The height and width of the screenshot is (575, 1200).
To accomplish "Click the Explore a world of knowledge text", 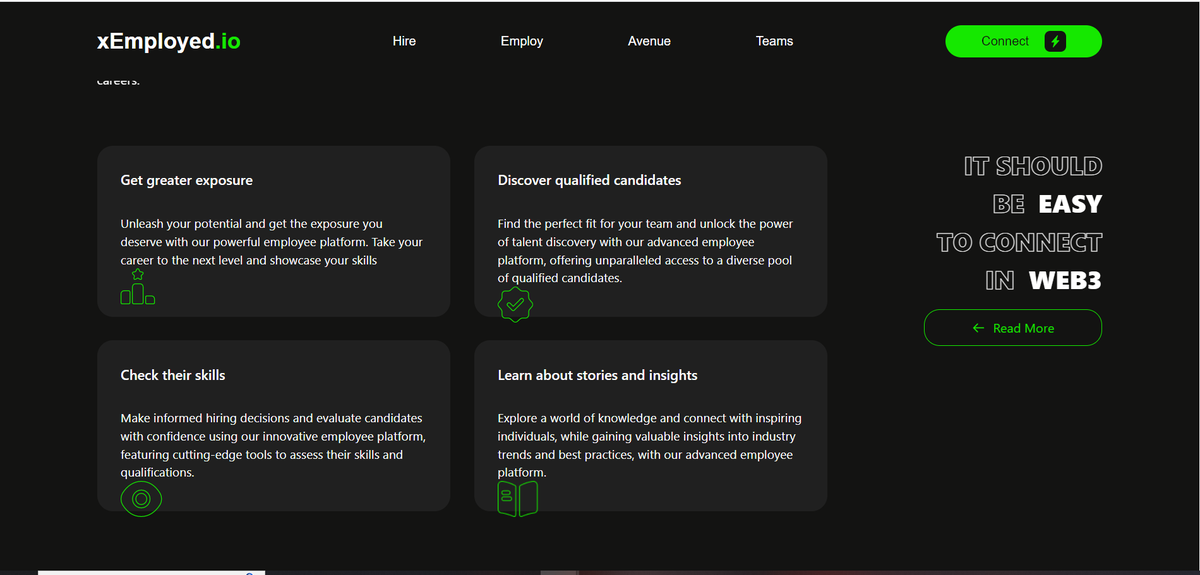I will click(650, 445).
